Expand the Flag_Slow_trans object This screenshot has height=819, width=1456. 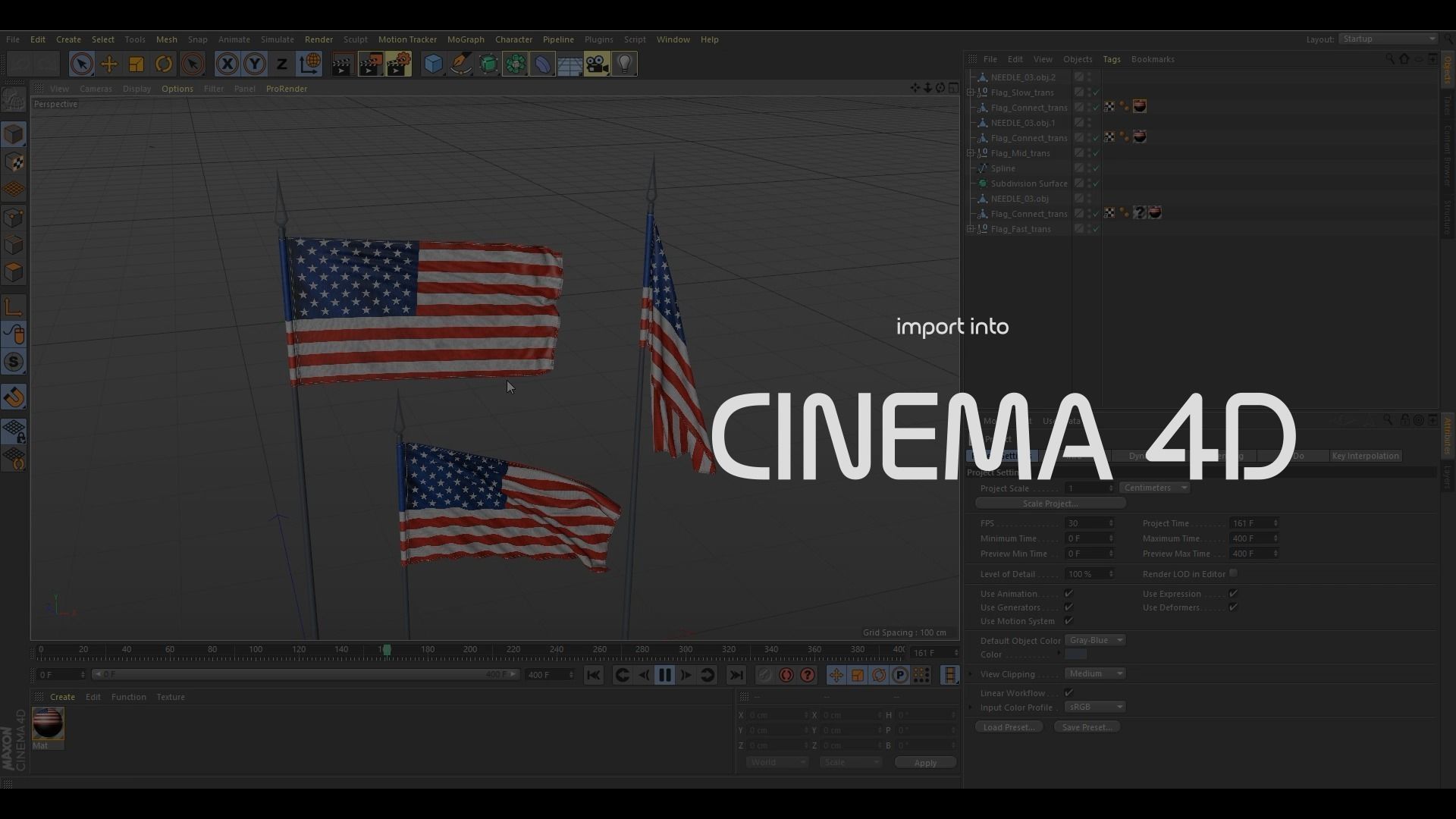[971, 93]
